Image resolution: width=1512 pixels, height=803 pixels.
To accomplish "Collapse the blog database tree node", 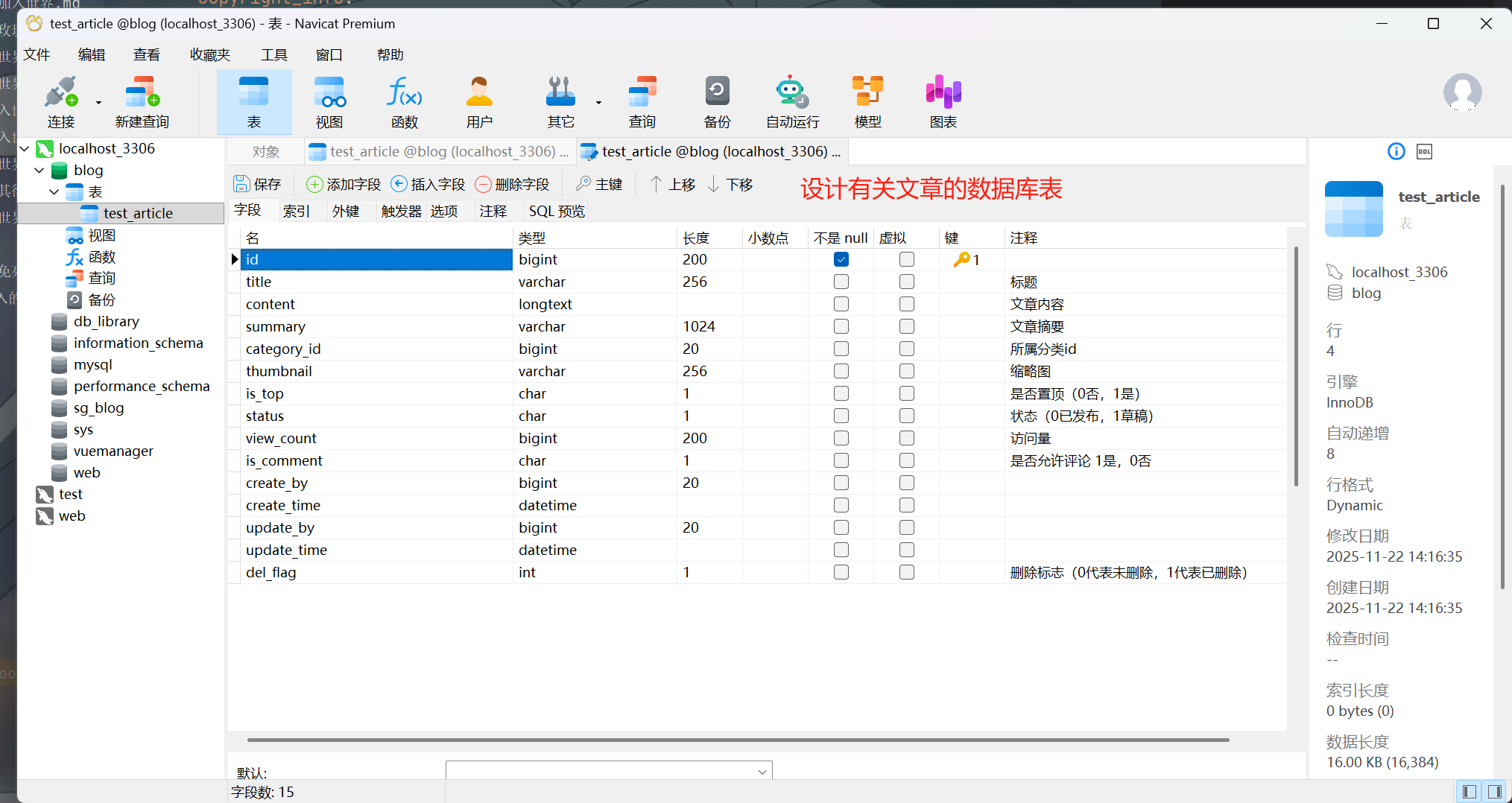I will pyautogui.click(x=39, y=171).
